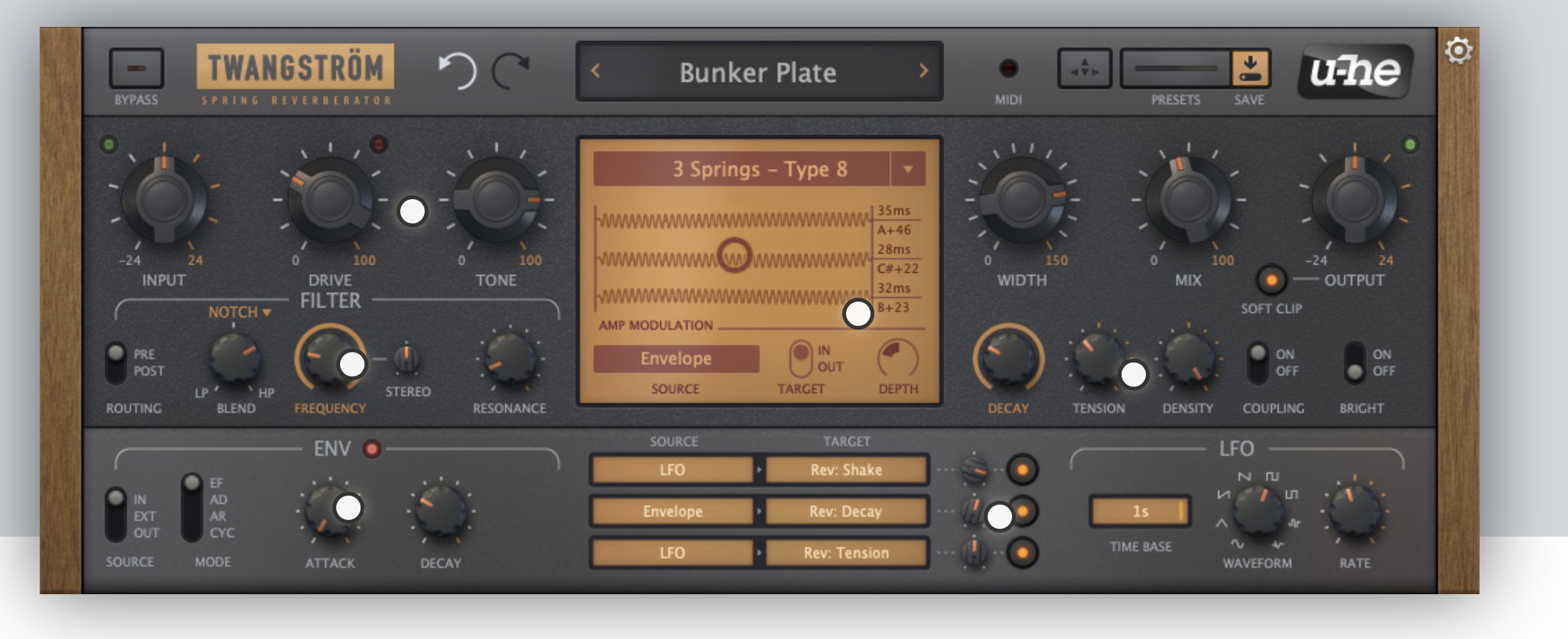1568x639 pixels.
Task: Toggle the orange button on the Rev: Shake row
Action: 1022,470
